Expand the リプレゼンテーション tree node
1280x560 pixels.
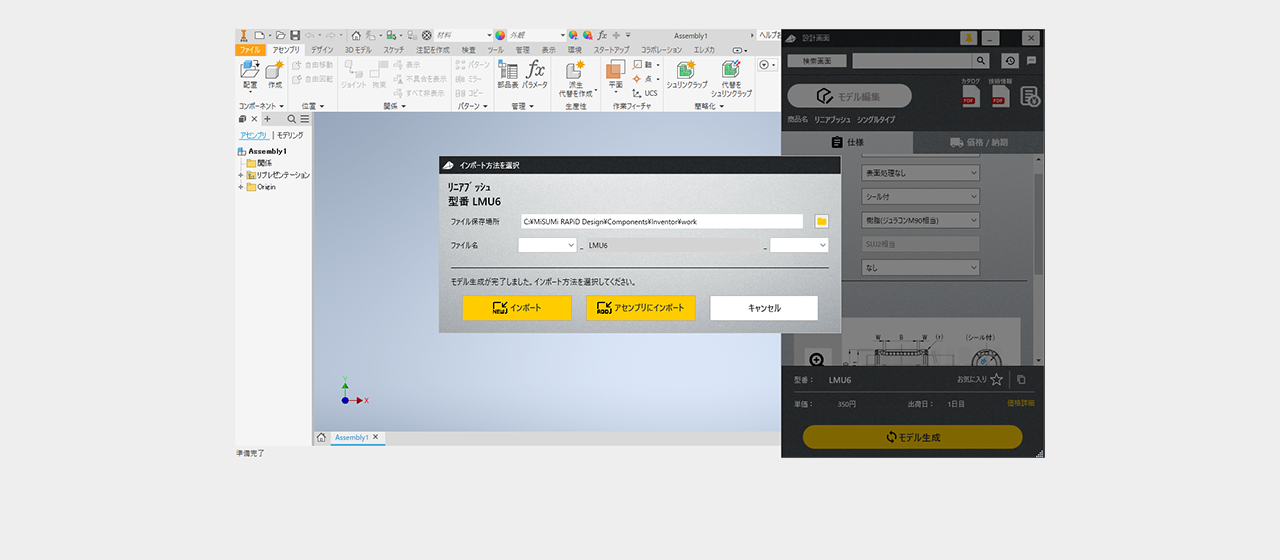tap(240, 175)
